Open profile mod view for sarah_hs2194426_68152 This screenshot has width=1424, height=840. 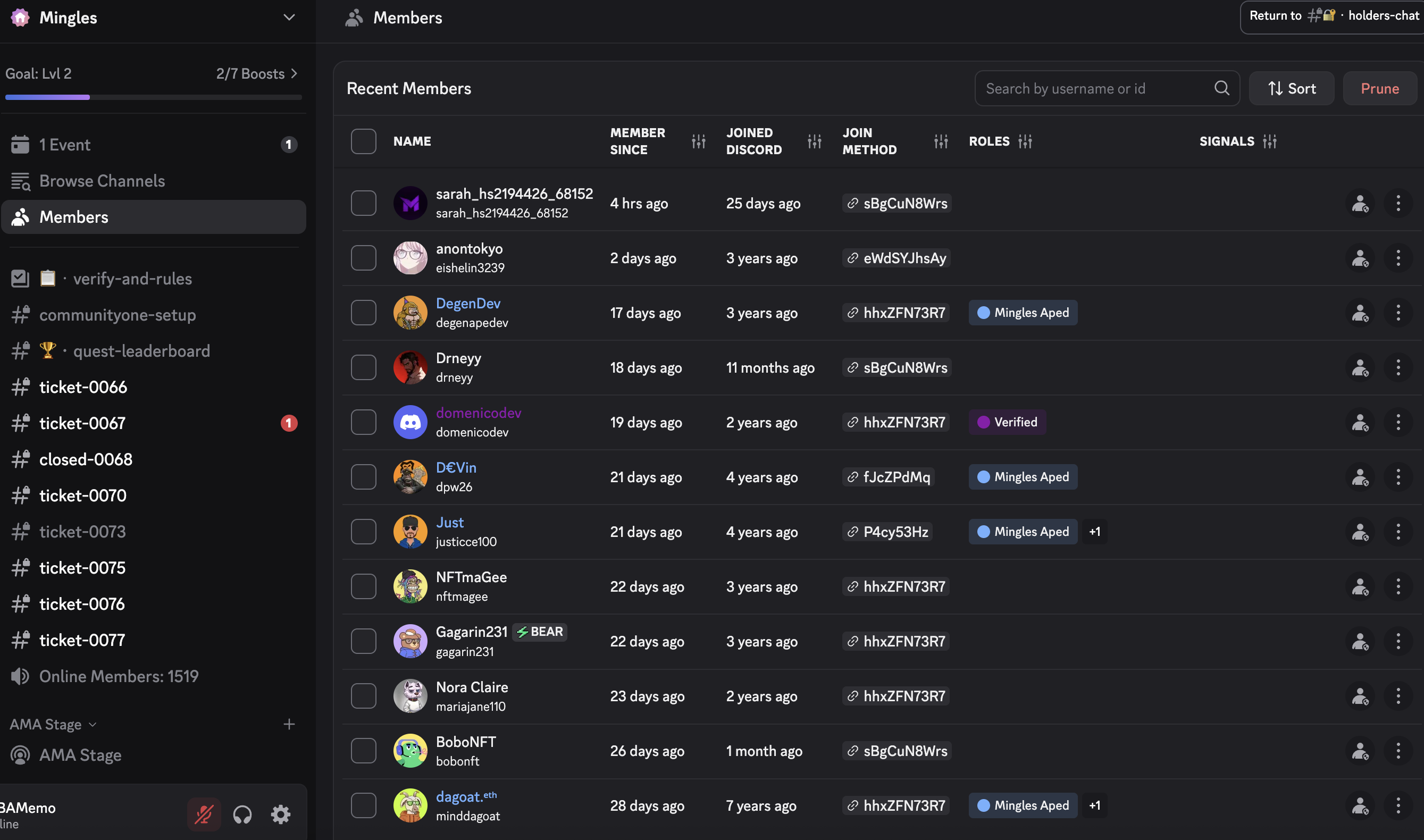coord(1360,203)
